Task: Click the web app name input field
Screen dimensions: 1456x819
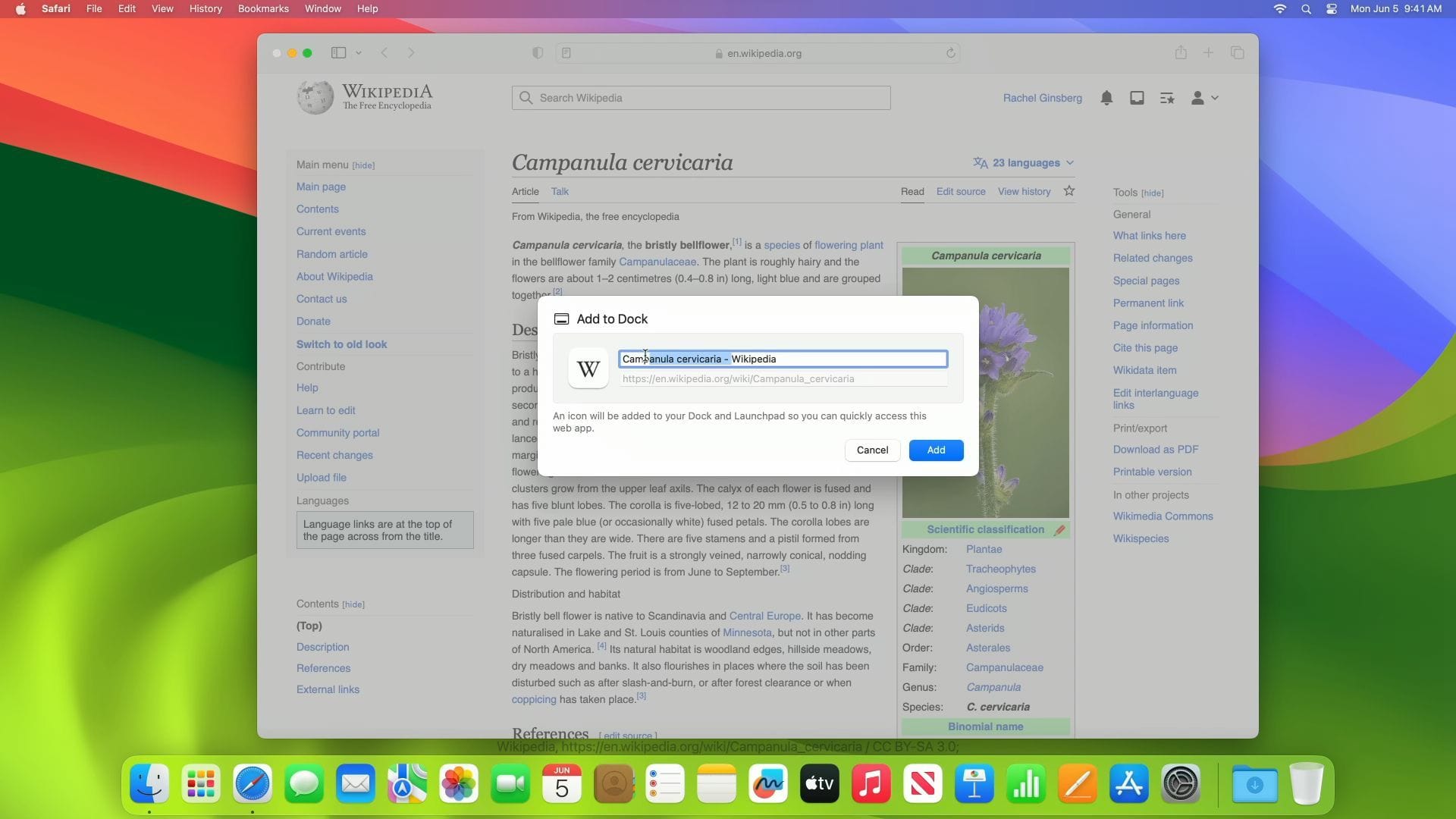Action: pyautogui.click(x=782, y=359)
